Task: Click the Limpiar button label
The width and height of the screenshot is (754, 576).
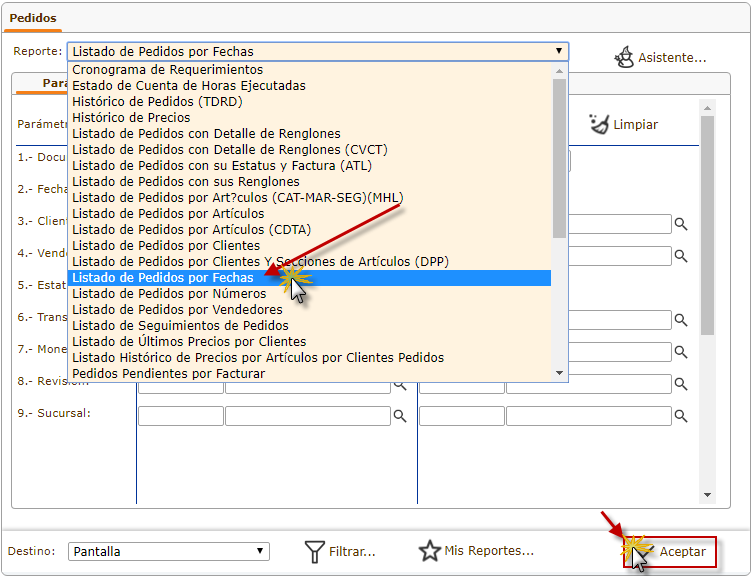Action: pyautogui.click(x=635, y=125)
